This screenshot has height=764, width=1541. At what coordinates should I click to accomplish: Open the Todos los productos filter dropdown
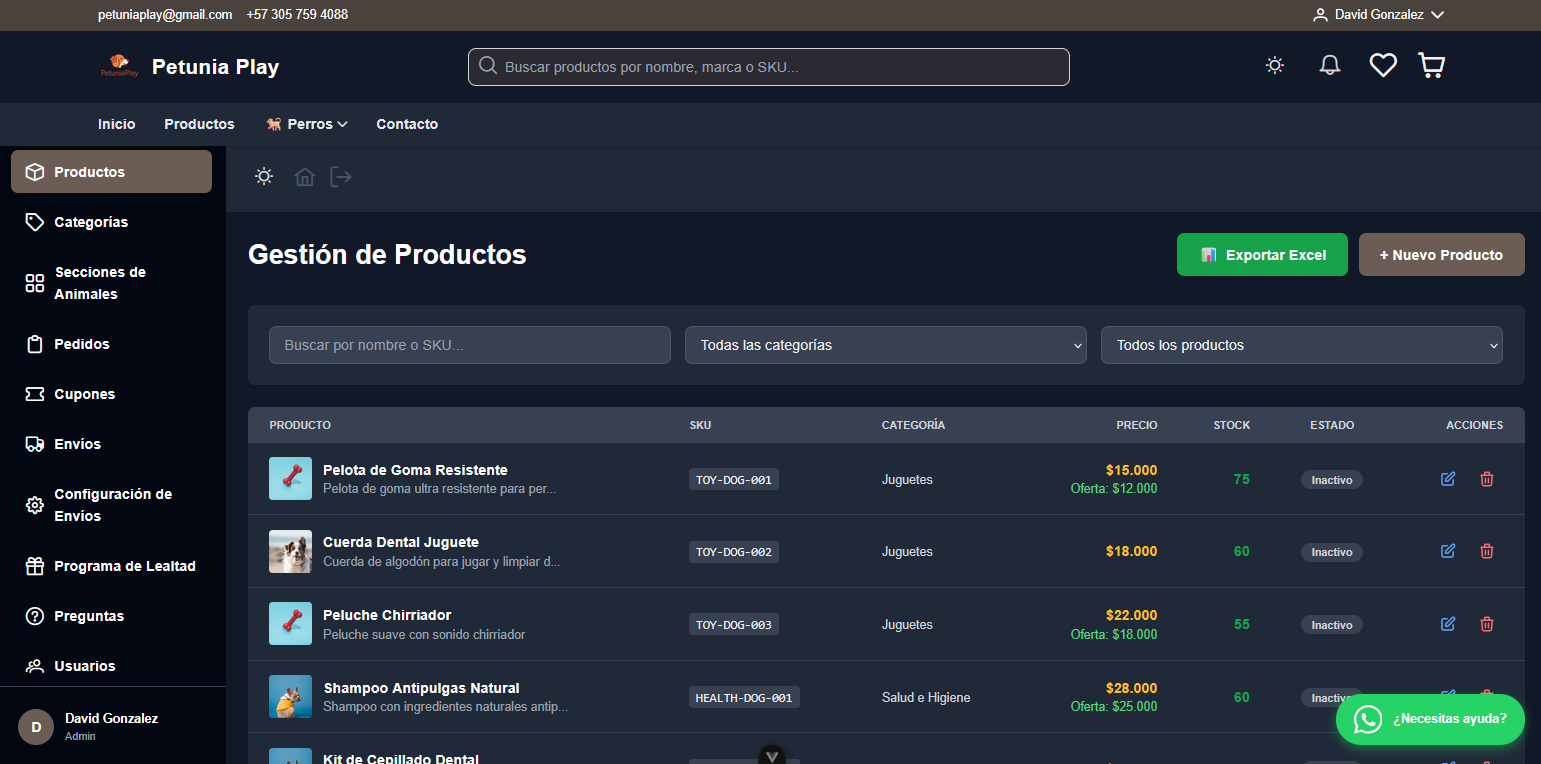point(1301,345)
